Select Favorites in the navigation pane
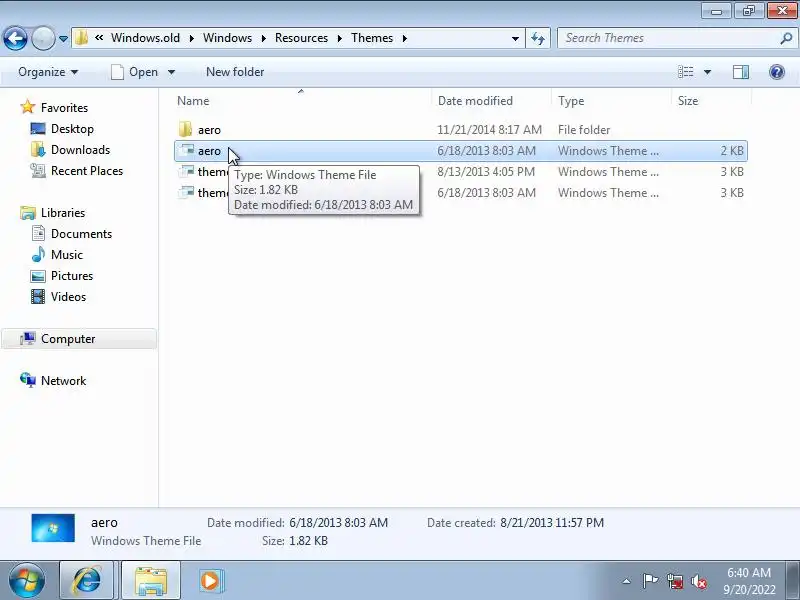 (x=64, y=108)
